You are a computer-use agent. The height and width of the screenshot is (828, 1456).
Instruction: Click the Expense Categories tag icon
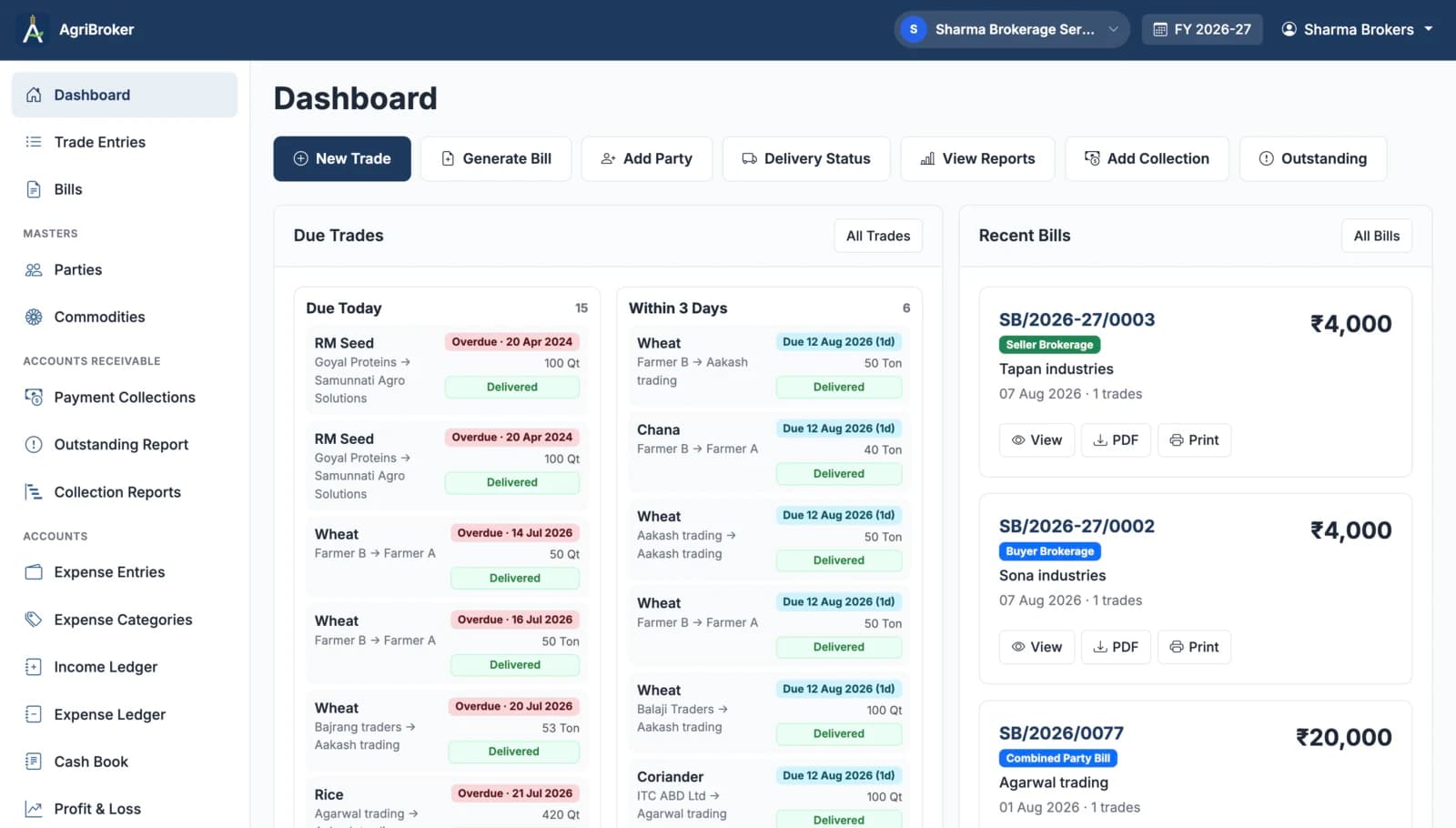tap(34, 619)
